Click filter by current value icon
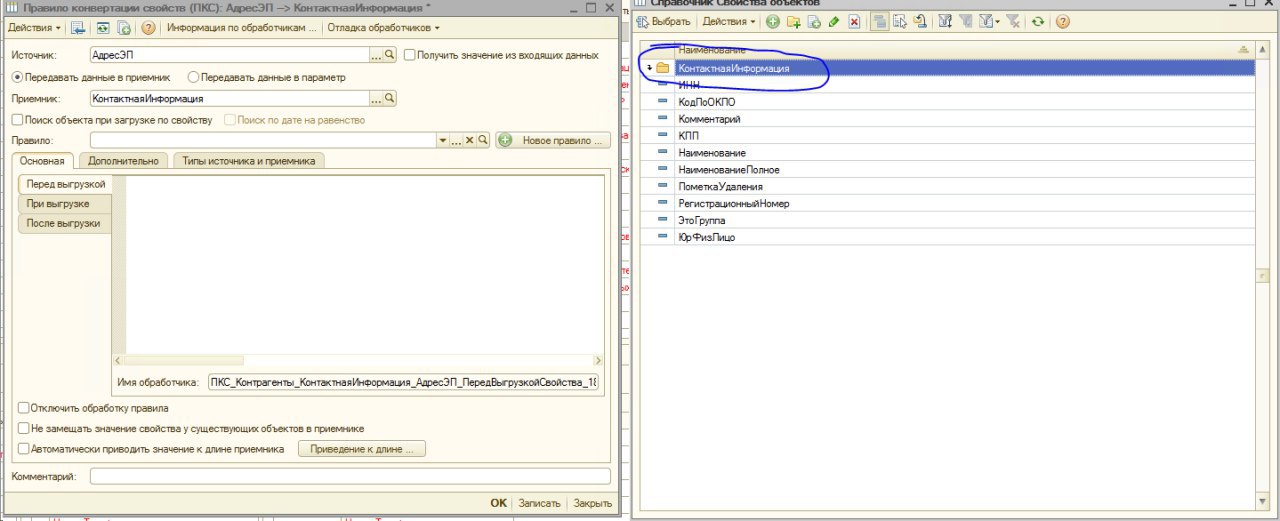Screen dimensions: 1280x521 (x=965, y=21)
